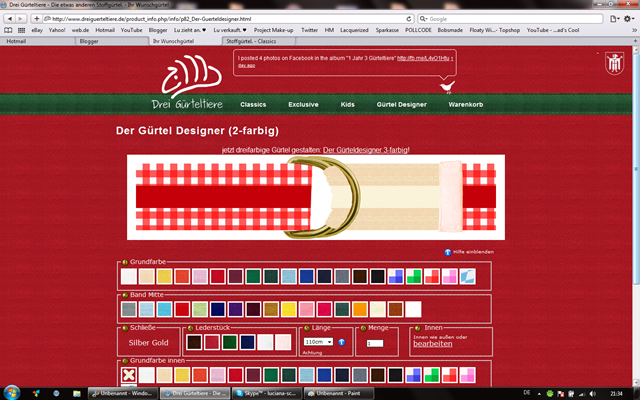Click the Windows Start orb

(x=11, y=393)
